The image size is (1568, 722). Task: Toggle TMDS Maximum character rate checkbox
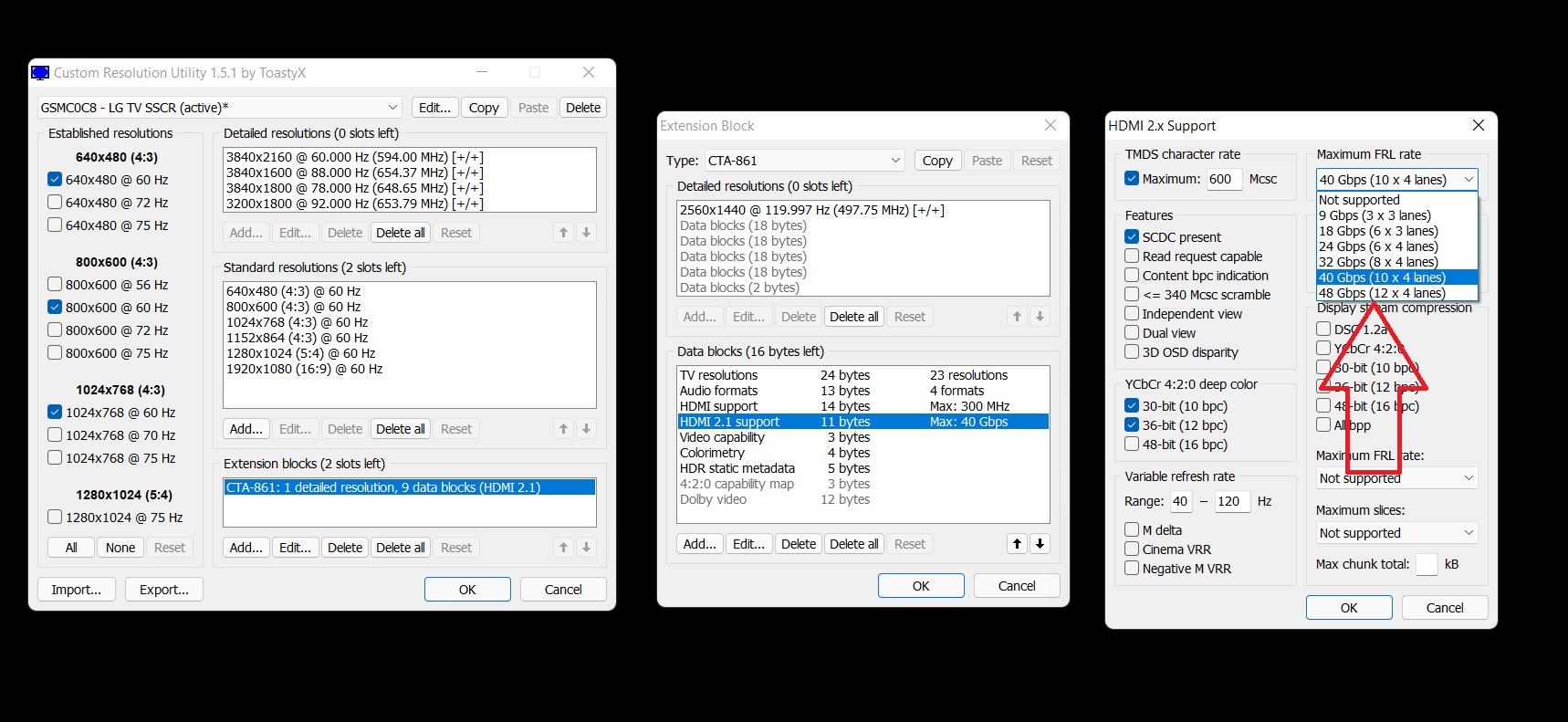click(x=1132, y=179)
